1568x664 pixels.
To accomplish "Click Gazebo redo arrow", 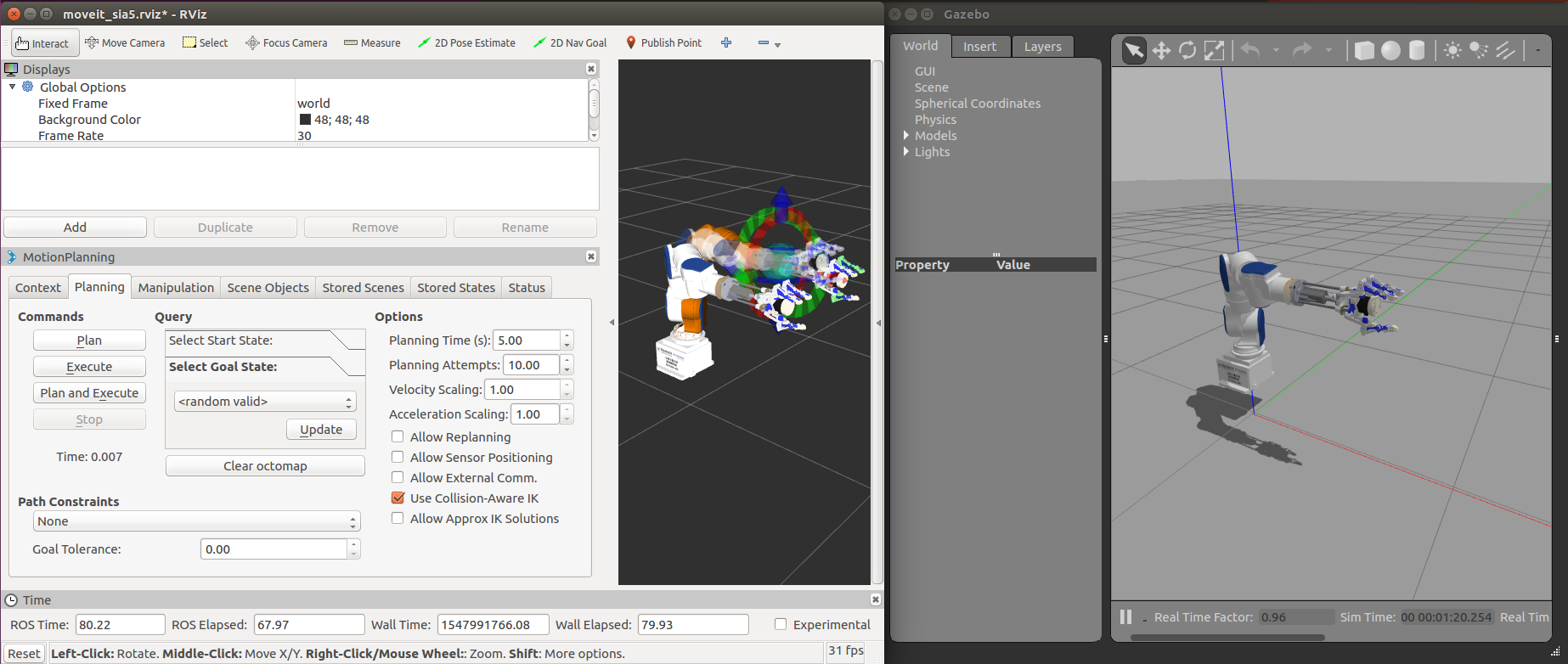I will point(1302,50).
